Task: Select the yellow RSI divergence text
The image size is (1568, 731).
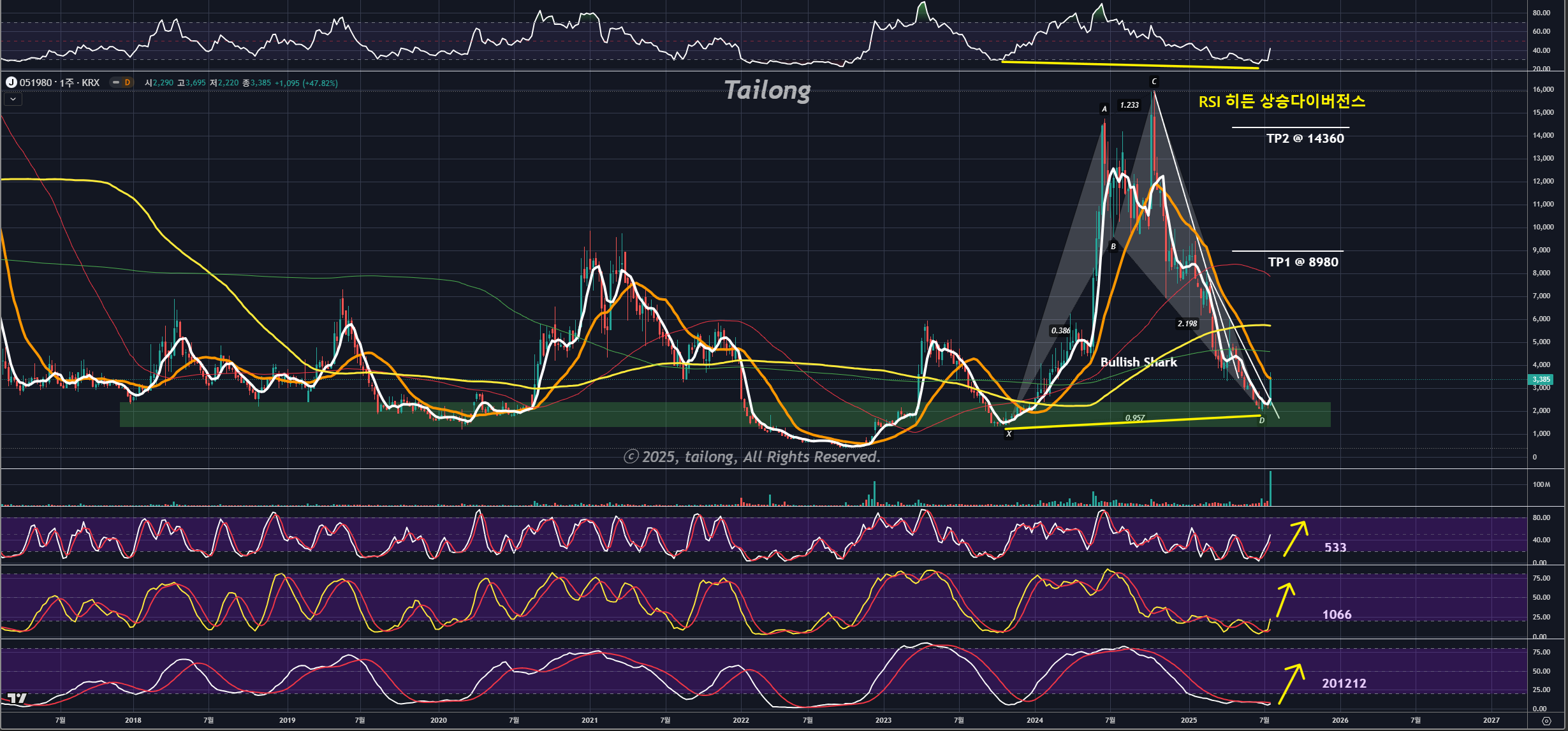Action: pyautogui.click(x=1281, y=101)
